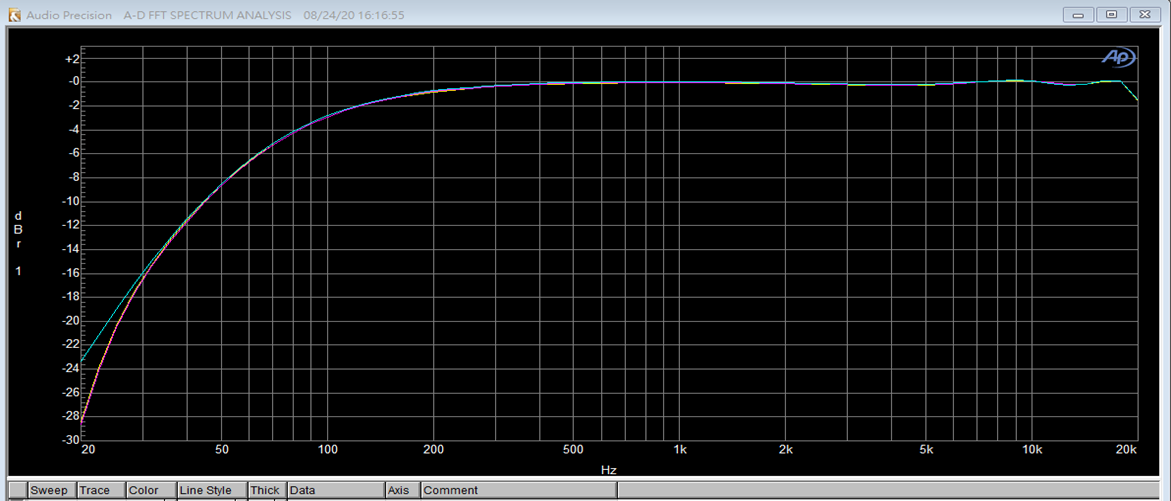Image resolution: width=1171 pixels, height=501 pixels.
Task: Click the 1k frequency axis label
Action: point(680,451)
